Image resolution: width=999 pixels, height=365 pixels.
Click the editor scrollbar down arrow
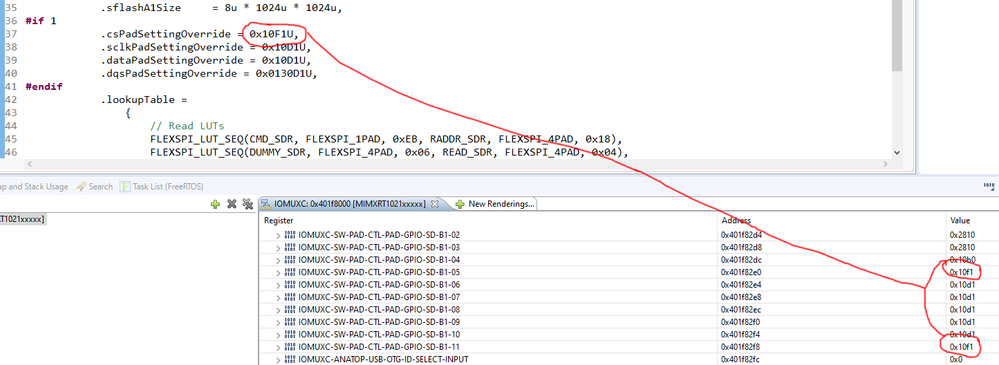[896, 152]
